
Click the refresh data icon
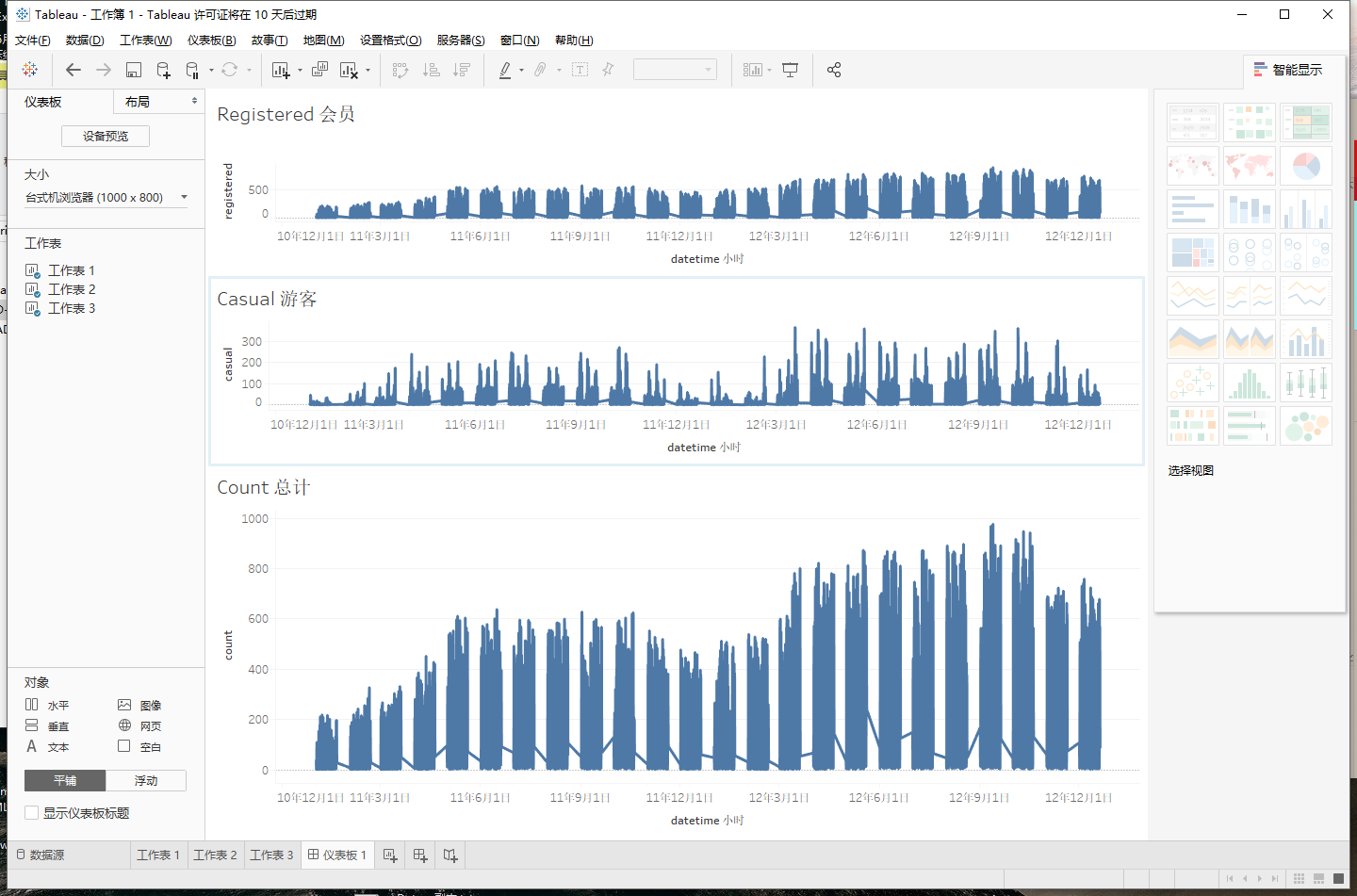229,70
